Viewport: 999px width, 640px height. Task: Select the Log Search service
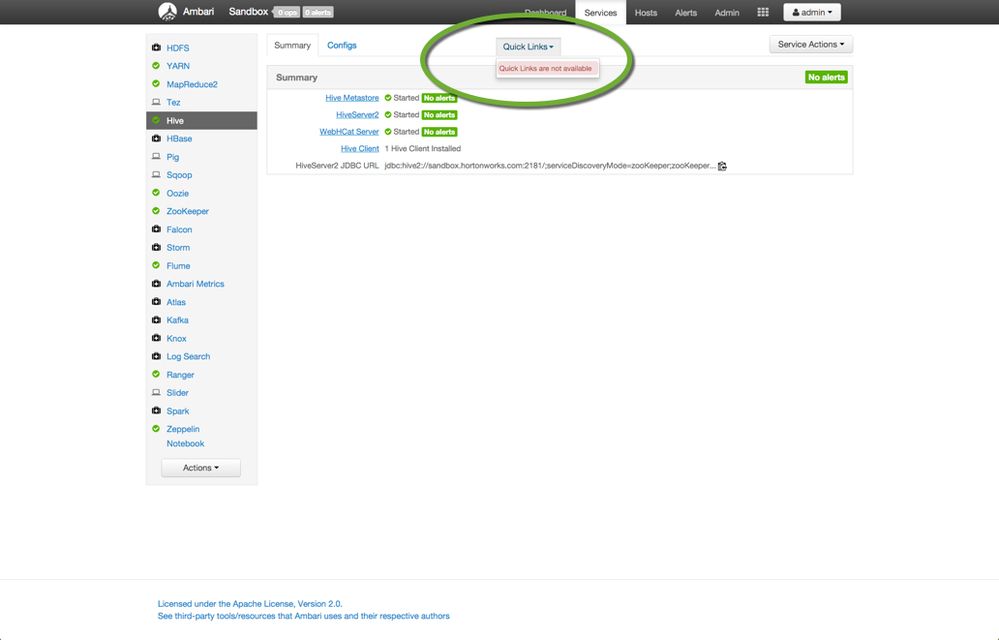click(x=188, y=357)
